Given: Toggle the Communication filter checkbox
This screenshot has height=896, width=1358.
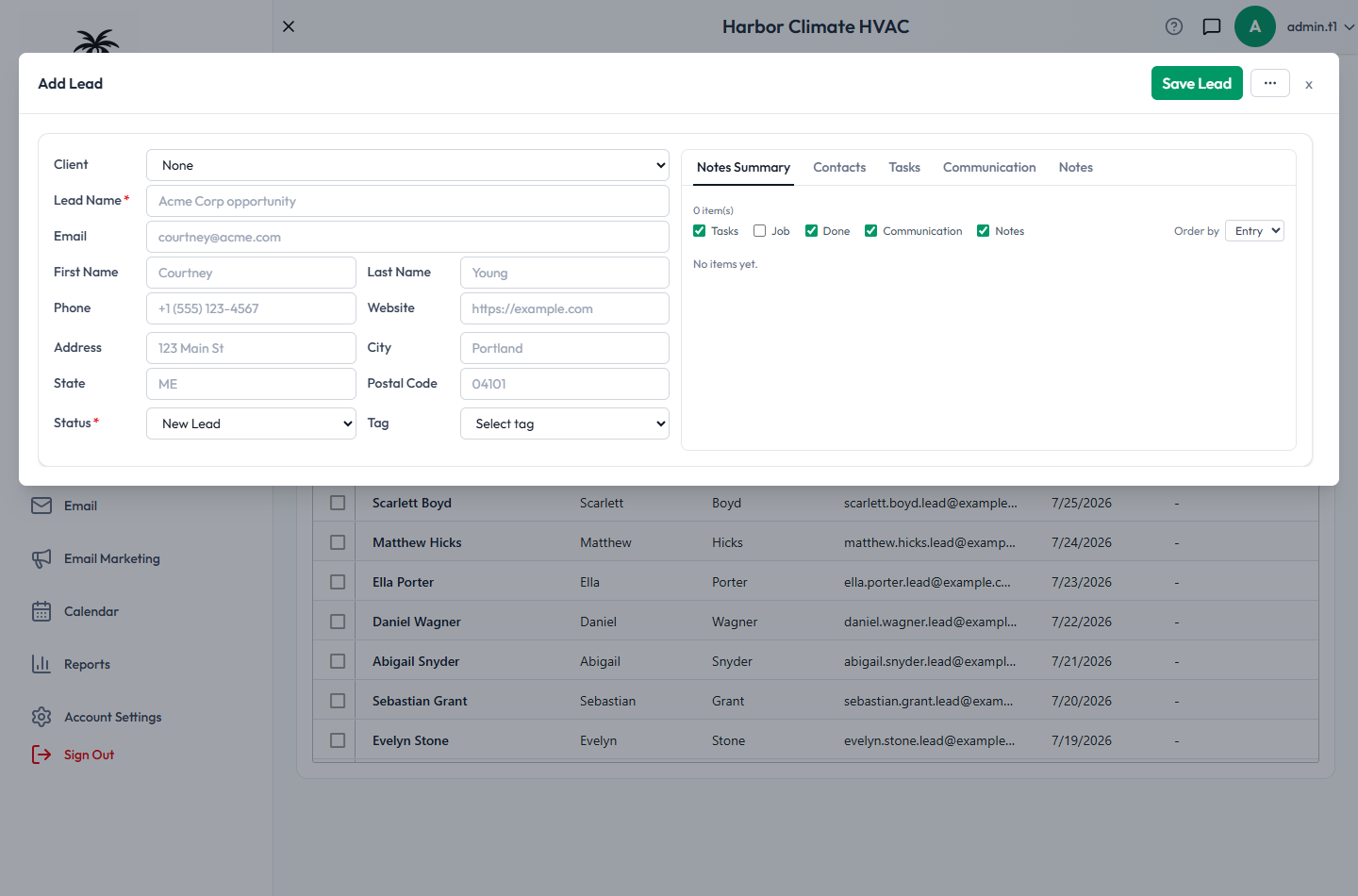Looking at the screenshot, I should click(x=871, y=231).
